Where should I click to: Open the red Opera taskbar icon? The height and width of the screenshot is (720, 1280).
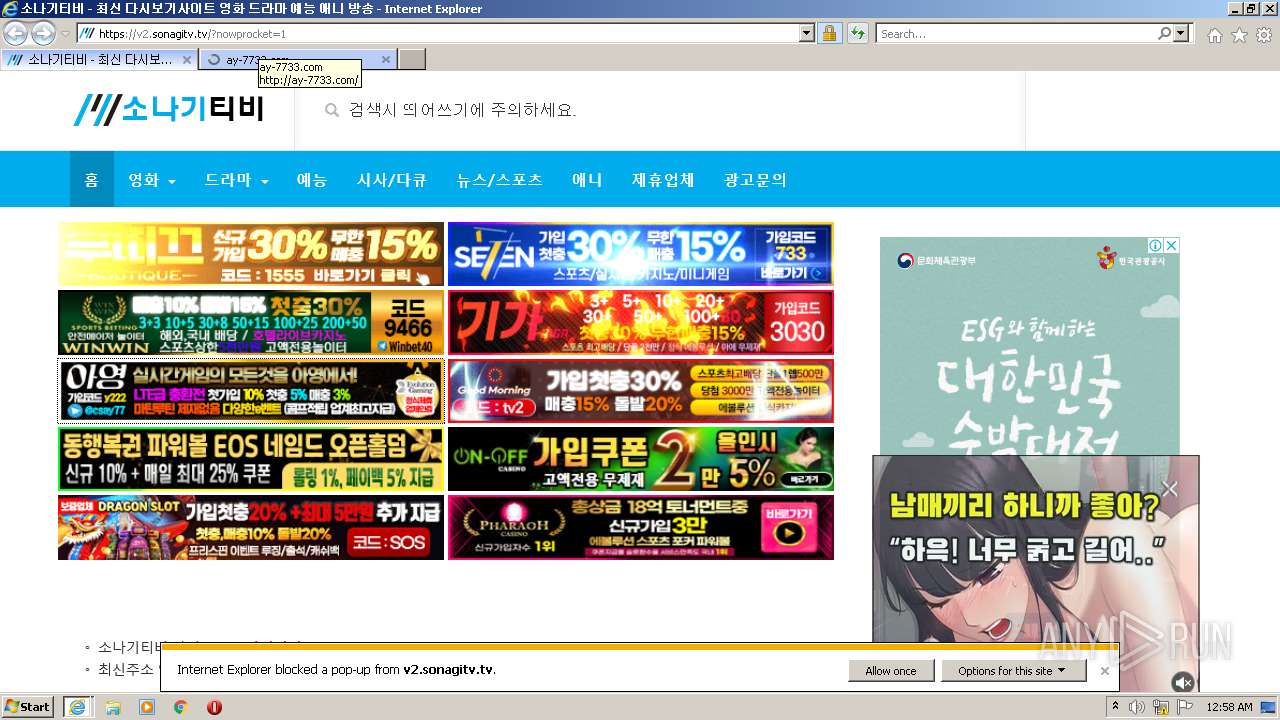coord(214,707)
